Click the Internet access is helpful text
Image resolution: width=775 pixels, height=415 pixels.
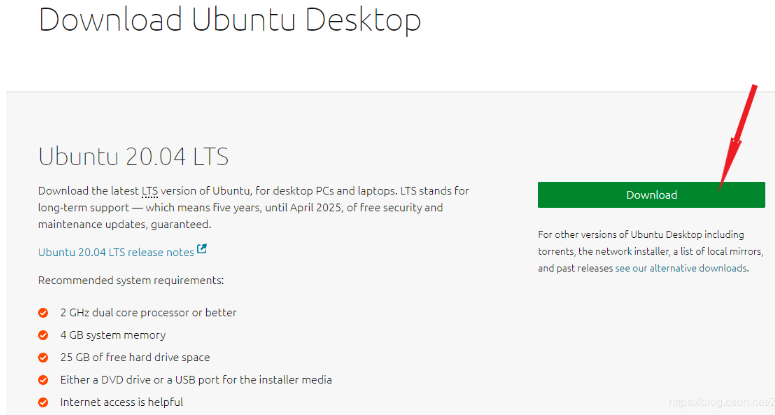[121, 402]
